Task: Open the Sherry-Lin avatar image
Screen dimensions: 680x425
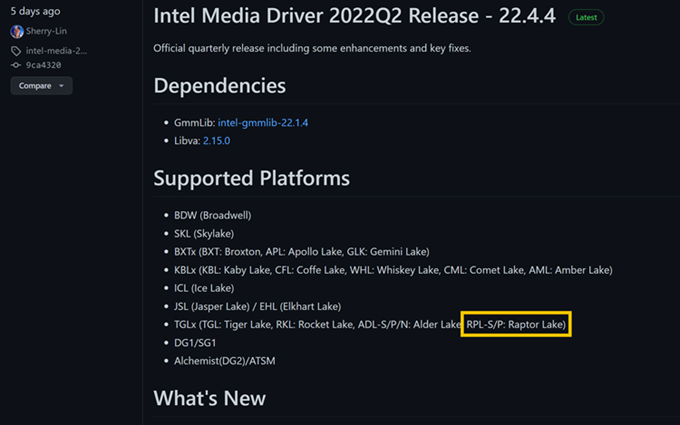Action: click(x=17, y=31)
